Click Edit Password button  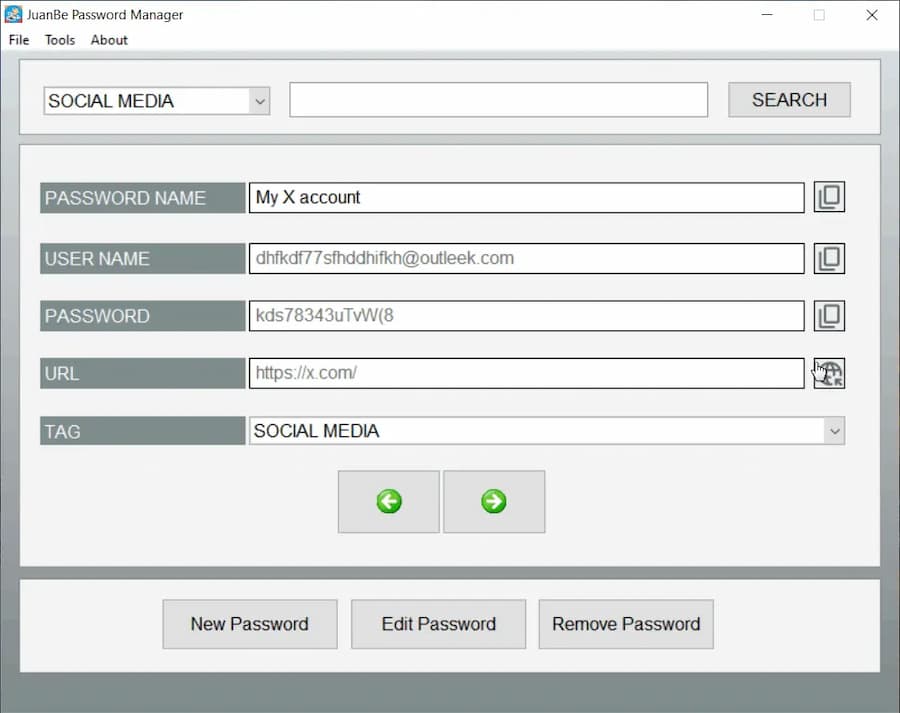(x=439, y=624)
